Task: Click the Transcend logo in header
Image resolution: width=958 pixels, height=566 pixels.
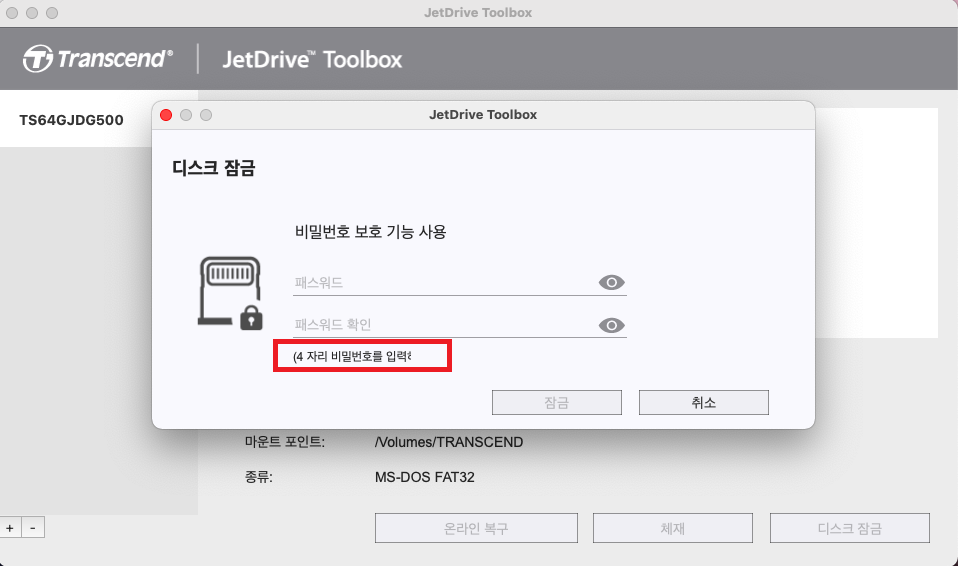Action: [98, 59]
